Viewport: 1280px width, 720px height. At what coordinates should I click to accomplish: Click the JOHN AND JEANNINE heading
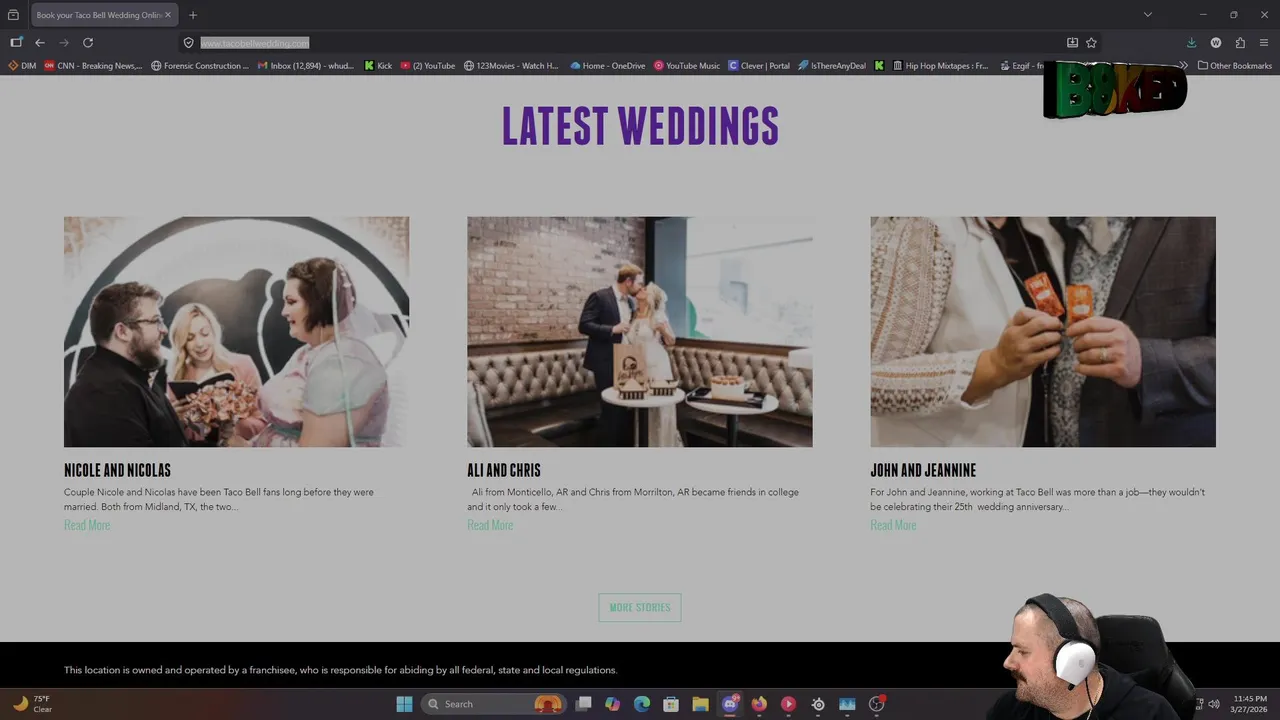(x=923, y=470)
